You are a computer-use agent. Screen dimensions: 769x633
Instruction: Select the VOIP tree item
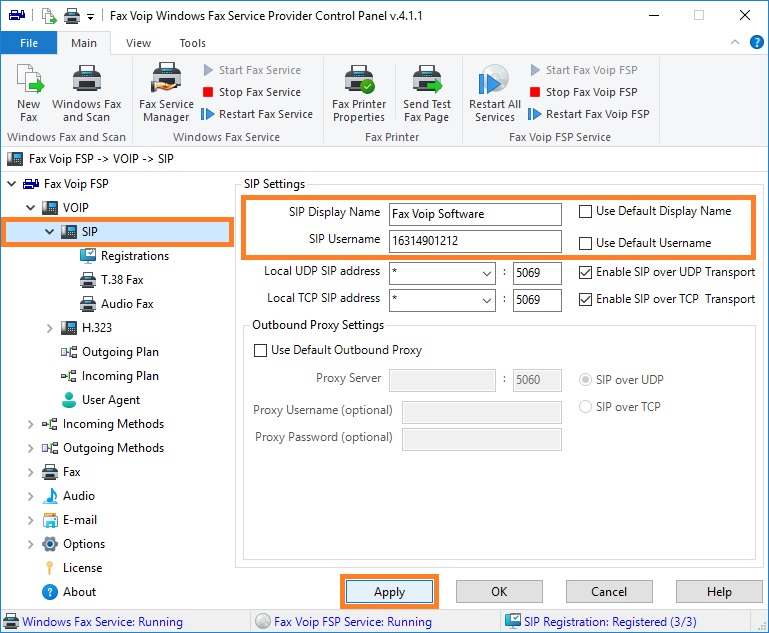[x=75, y=208]
